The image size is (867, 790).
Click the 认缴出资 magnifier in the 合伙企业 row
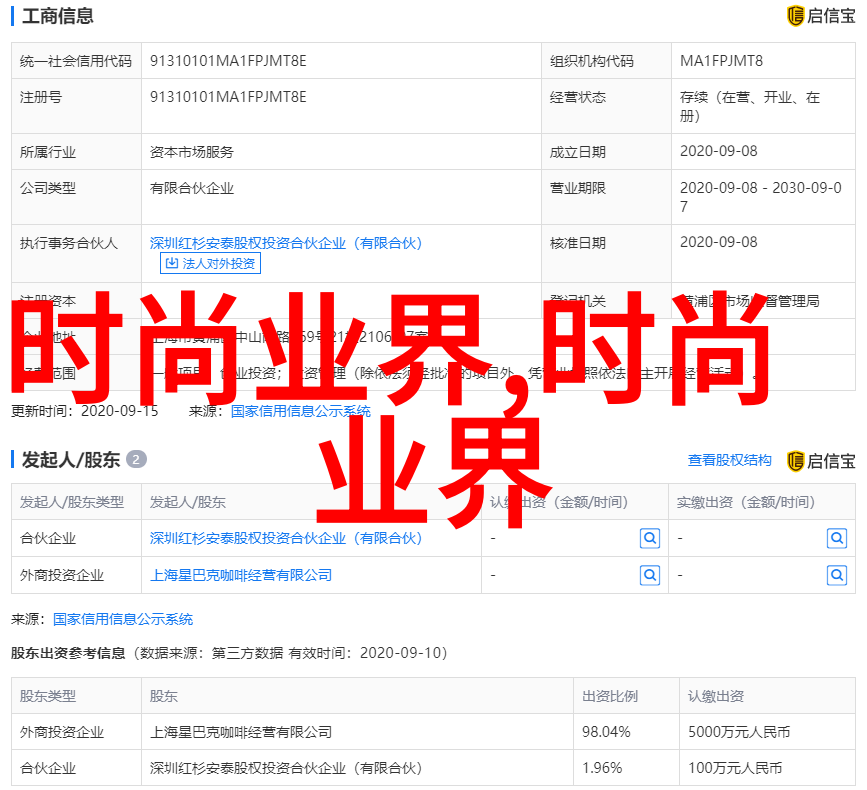point(650,538)
